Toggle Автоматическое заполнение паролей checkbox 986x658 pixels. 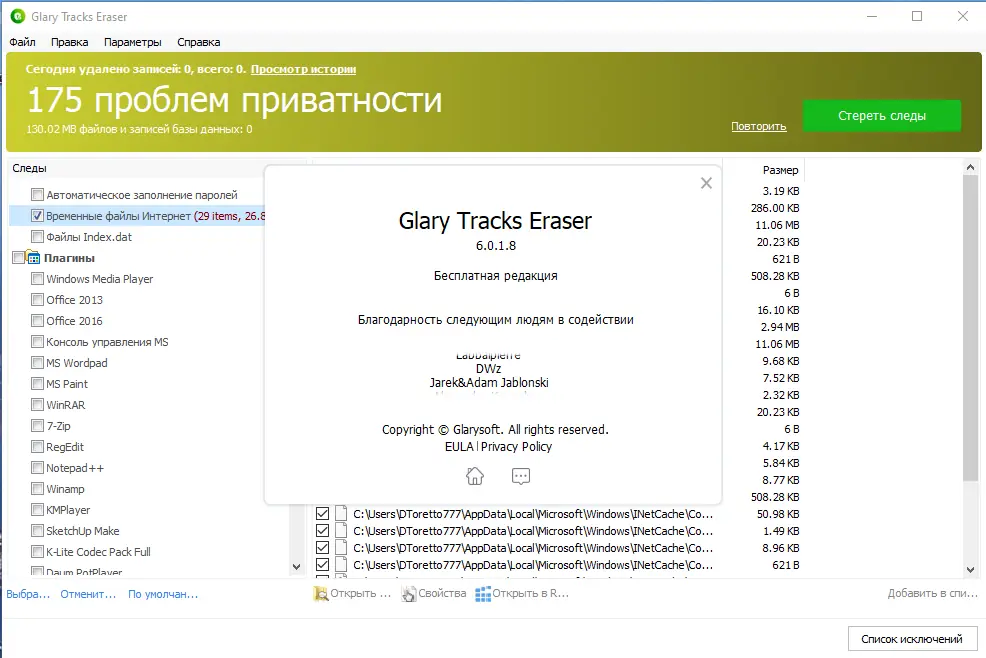(x=37, y=194)
